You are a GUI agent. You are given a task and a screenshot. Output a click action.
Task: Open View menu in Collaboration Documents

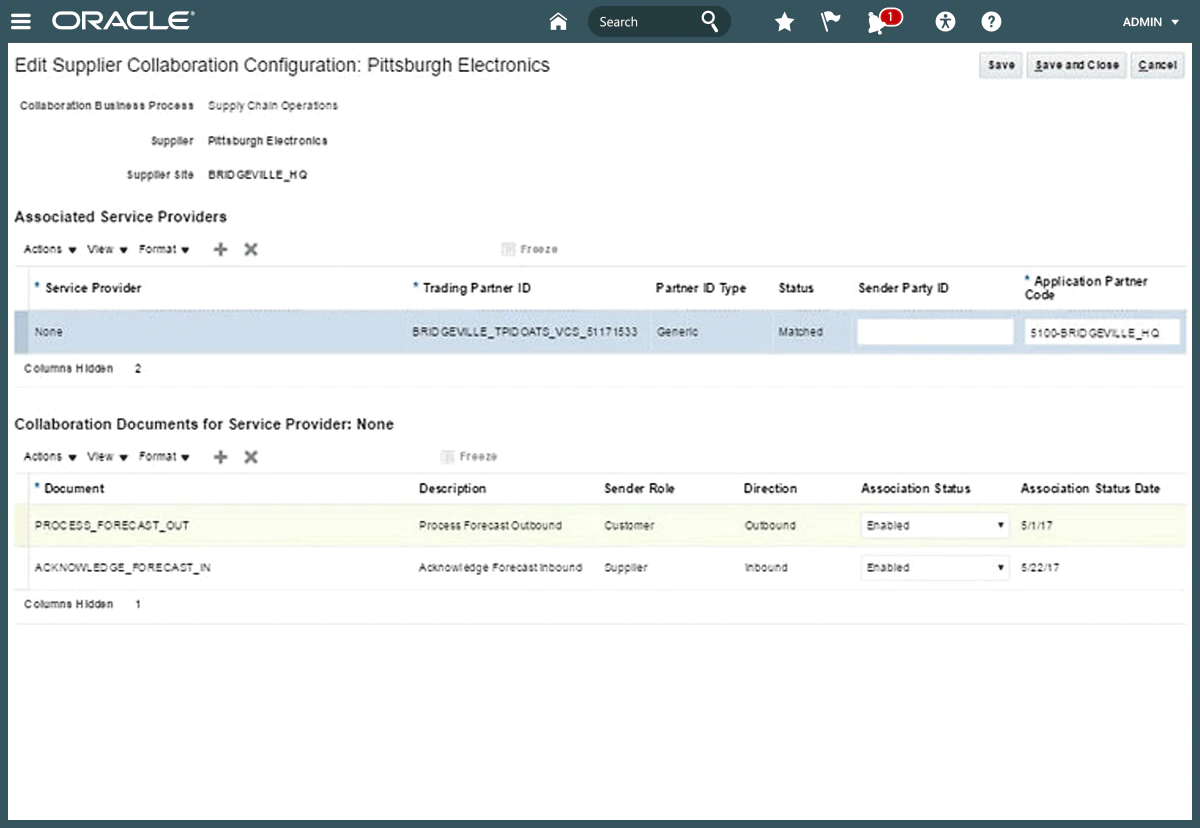coord(107,457)
